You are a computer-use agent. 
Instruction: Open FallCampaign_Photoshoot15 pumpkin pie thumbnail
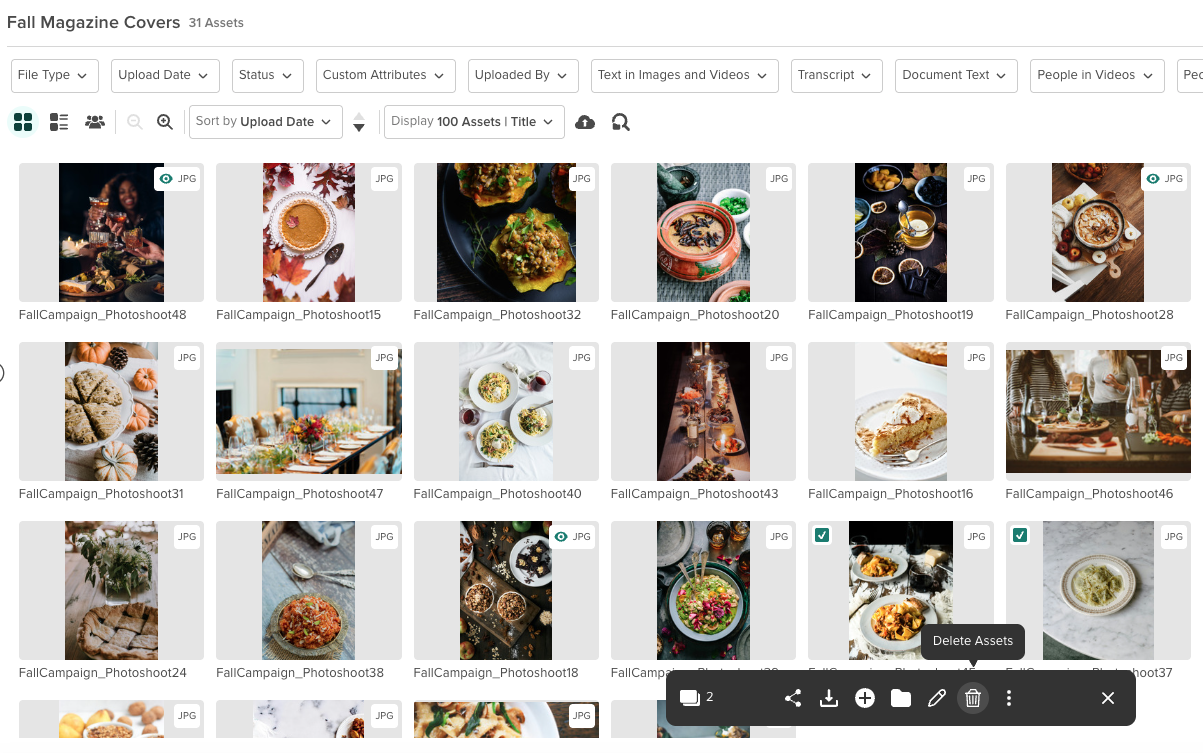(x=309, y=232)
